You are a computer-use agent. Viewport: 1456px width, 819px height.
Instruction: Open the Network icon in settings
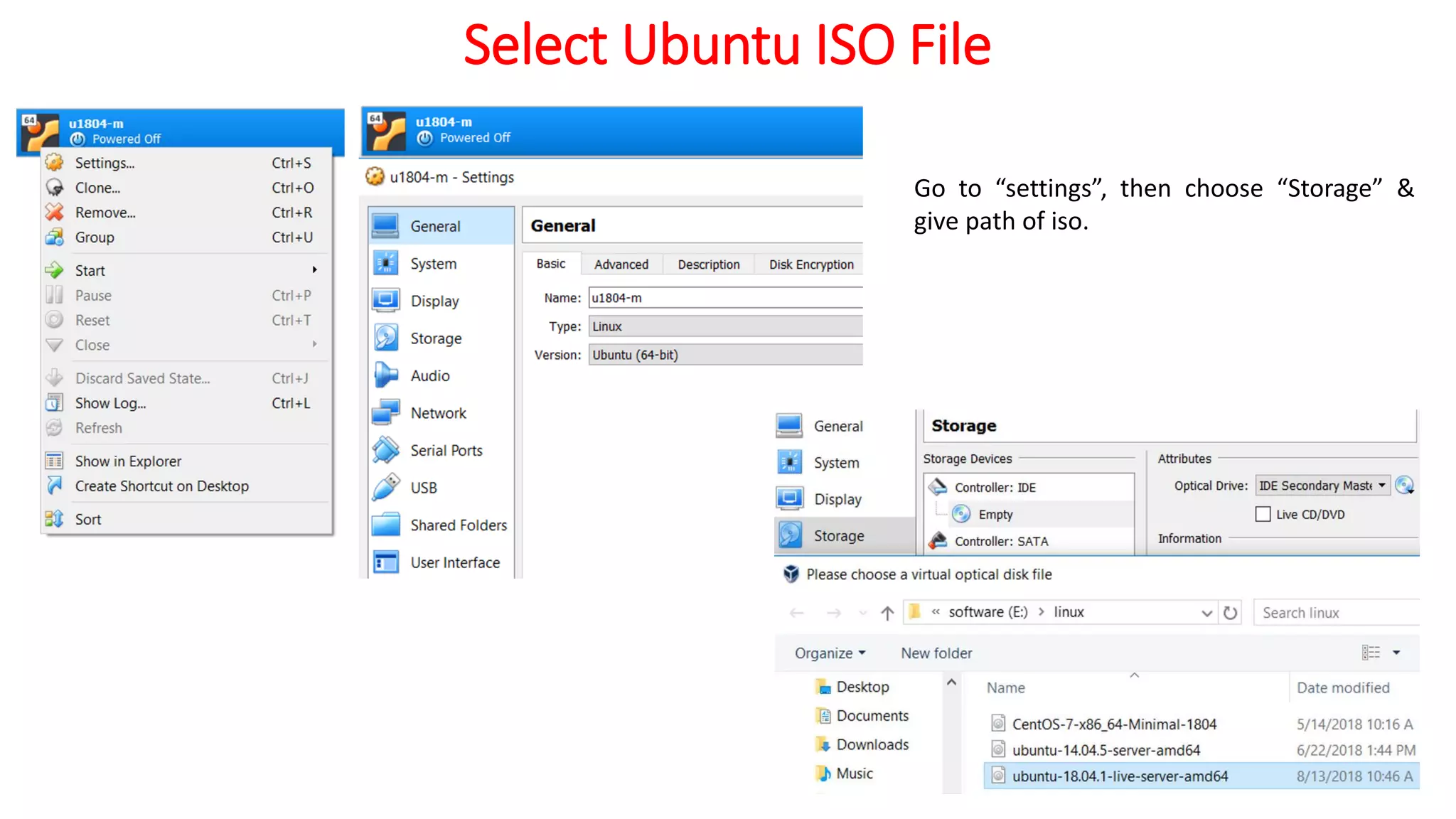click(385, 413)
